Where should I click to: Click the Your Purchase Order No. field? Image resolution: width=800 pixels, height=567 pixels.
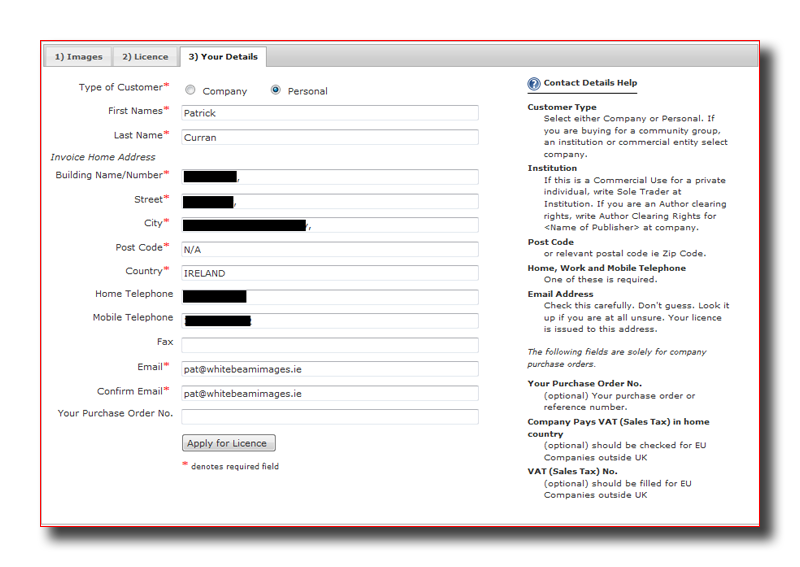click(x=329, y=416)
